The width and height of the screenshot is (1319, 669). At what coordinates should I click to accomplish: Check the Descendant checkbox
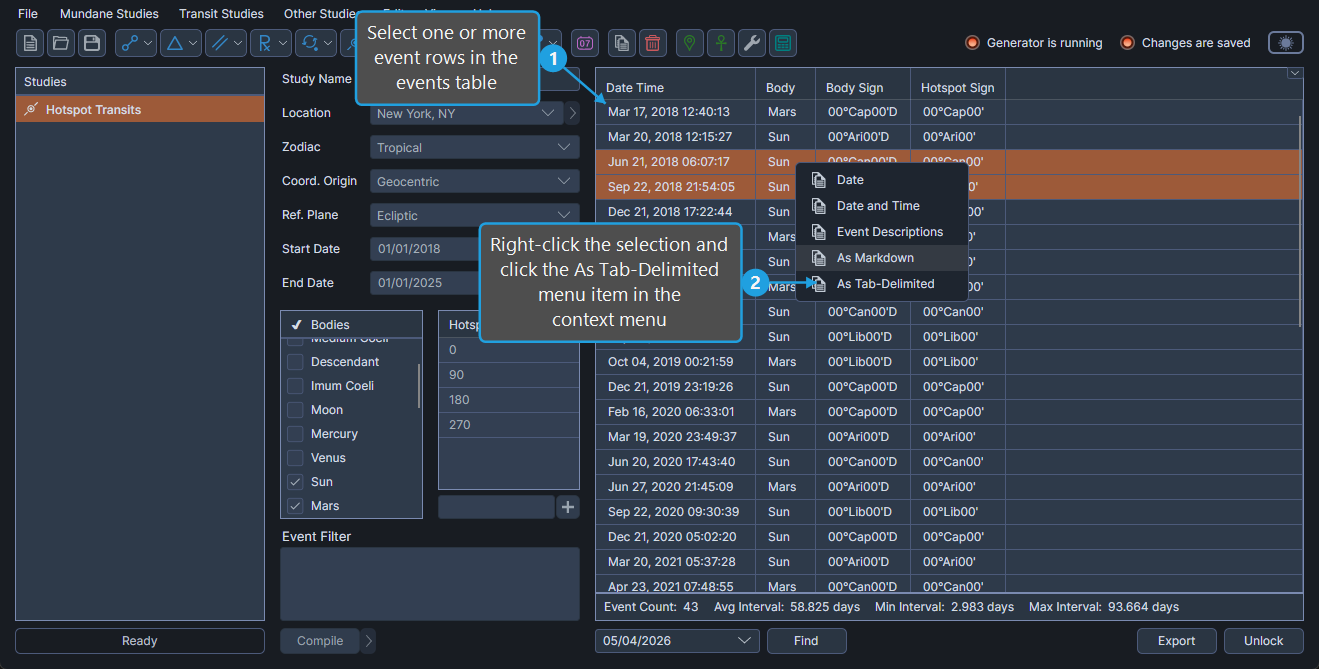pos(295,362)
